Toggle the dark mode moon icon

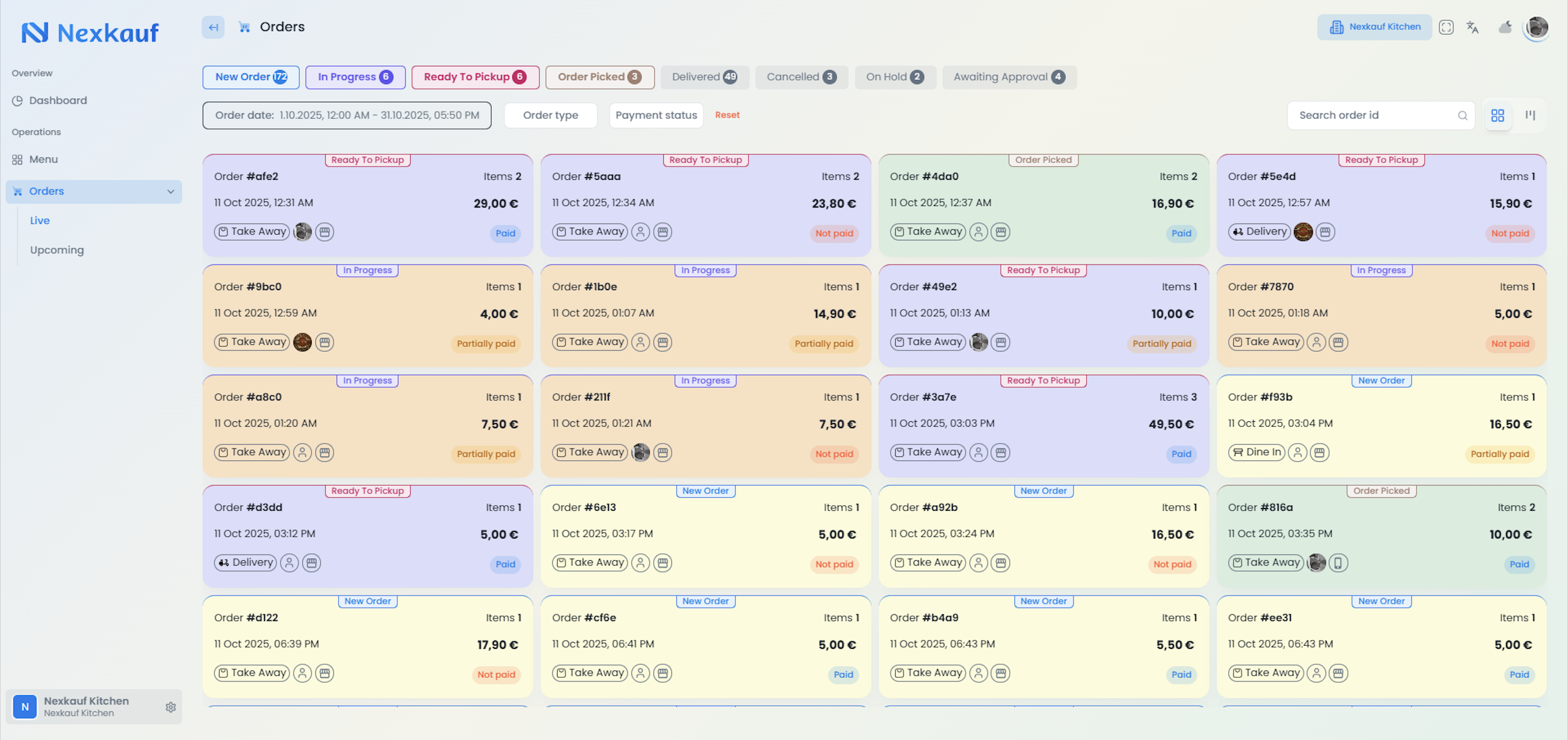pos(1505,27)
